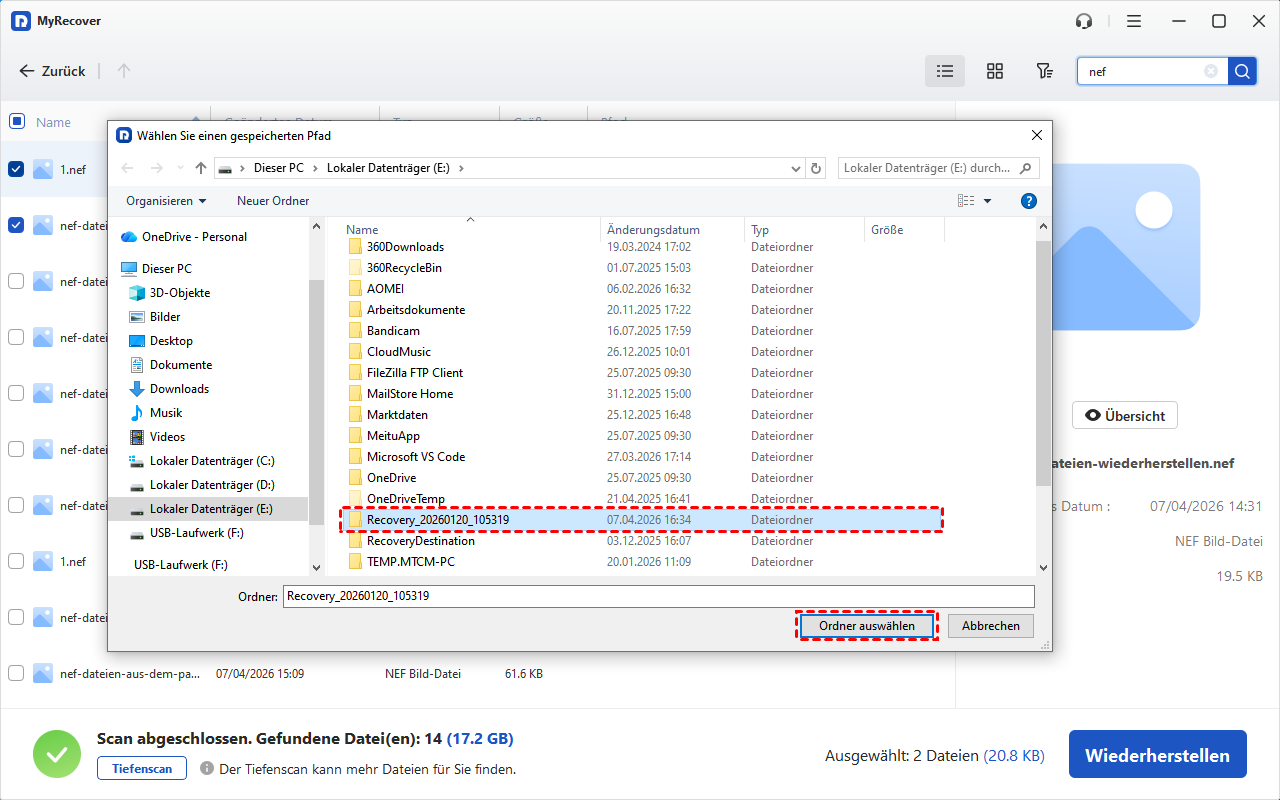Go up one folder level in dialog
The image size is (1280, 800).
pos(201,168)
